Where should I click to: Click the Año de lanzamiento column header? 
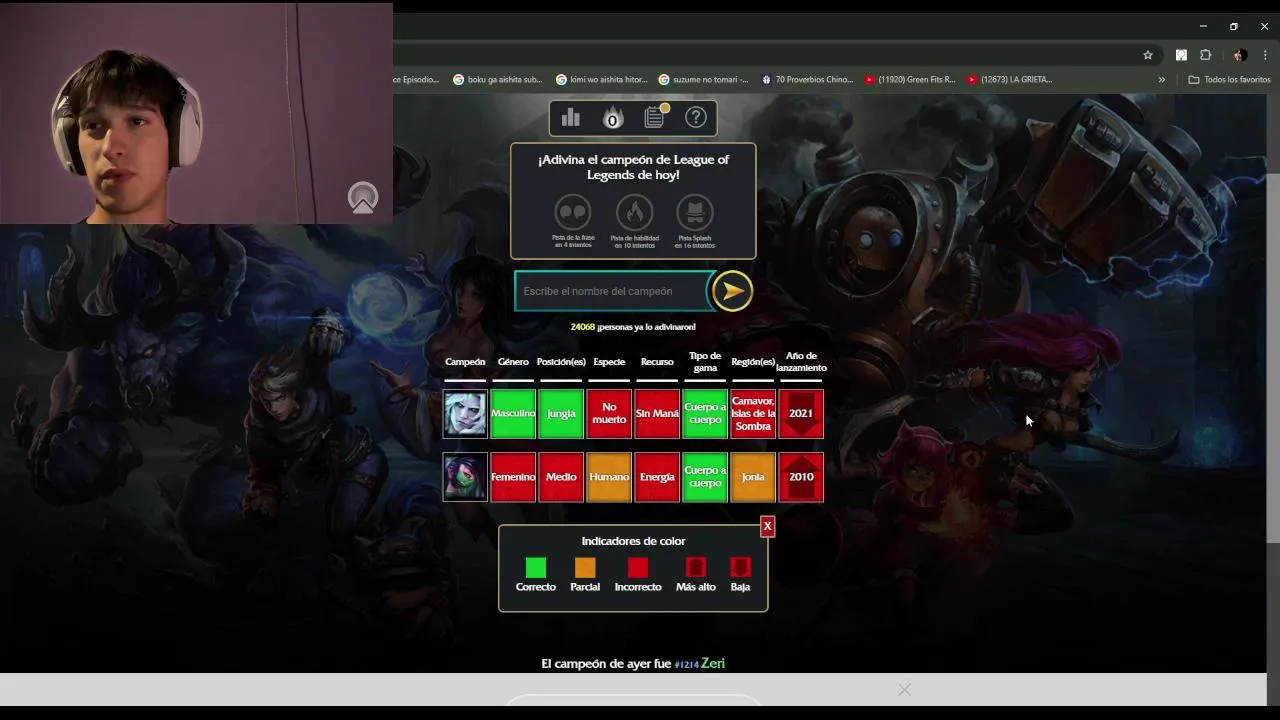pos(801,362)
